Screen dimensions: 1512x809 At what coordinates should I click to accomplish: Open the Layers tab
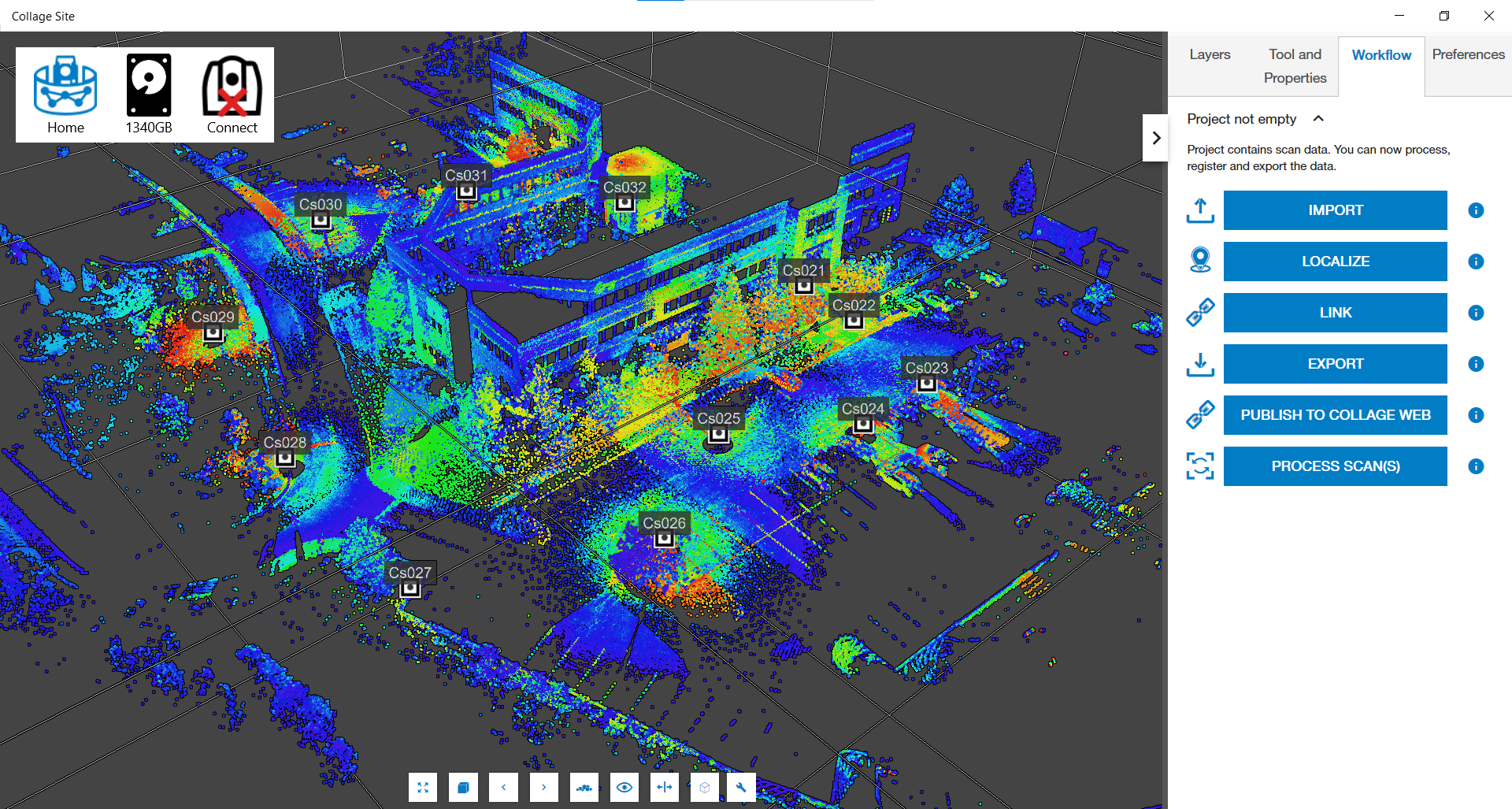click(1210, 54)
